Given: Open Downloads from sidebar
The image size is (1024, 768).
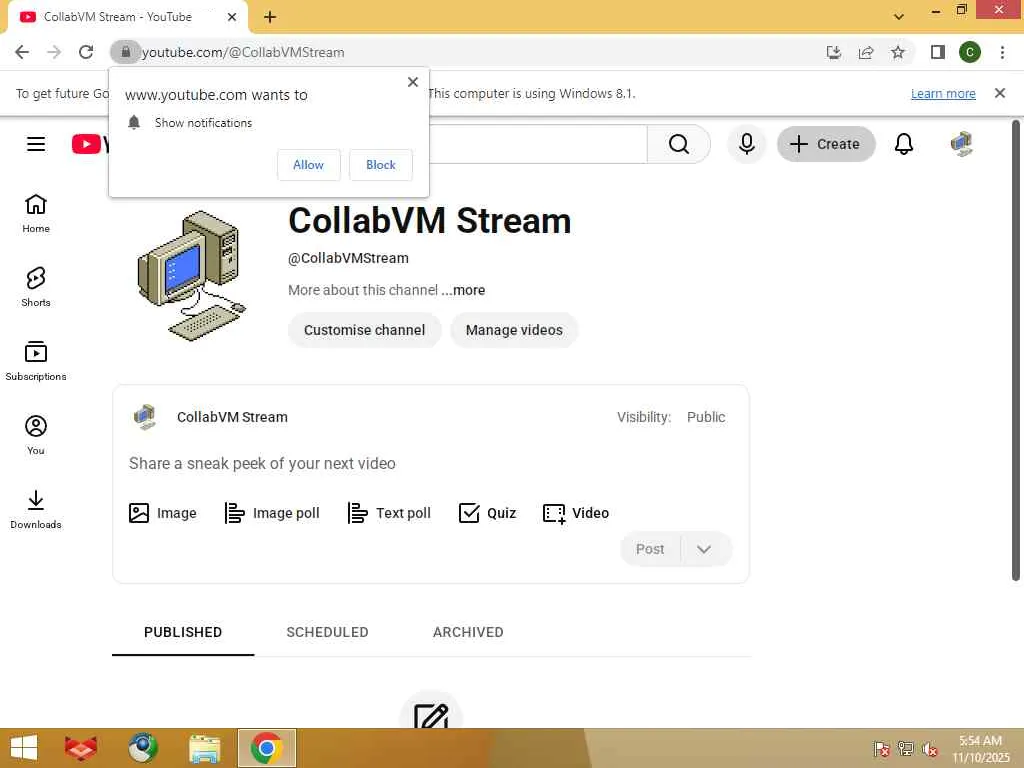Looking at the screenshot, I should click(36, 509).
